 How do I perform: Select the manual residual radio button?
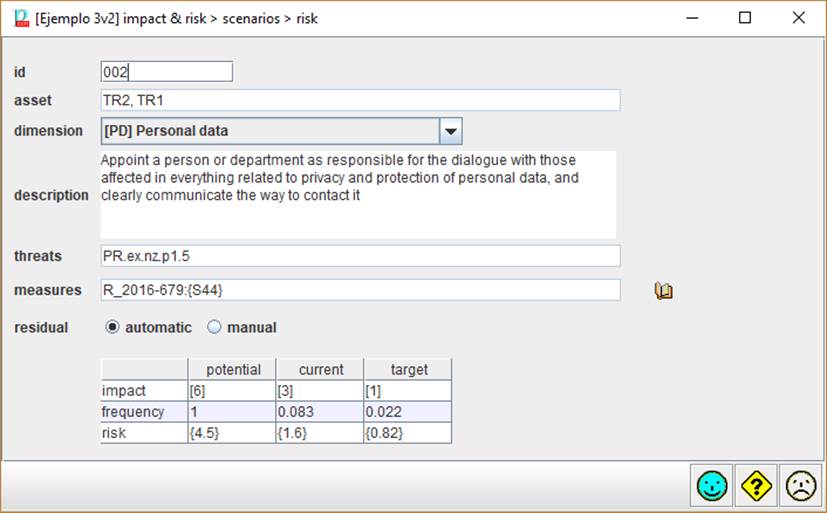click(x=214, y=327)
